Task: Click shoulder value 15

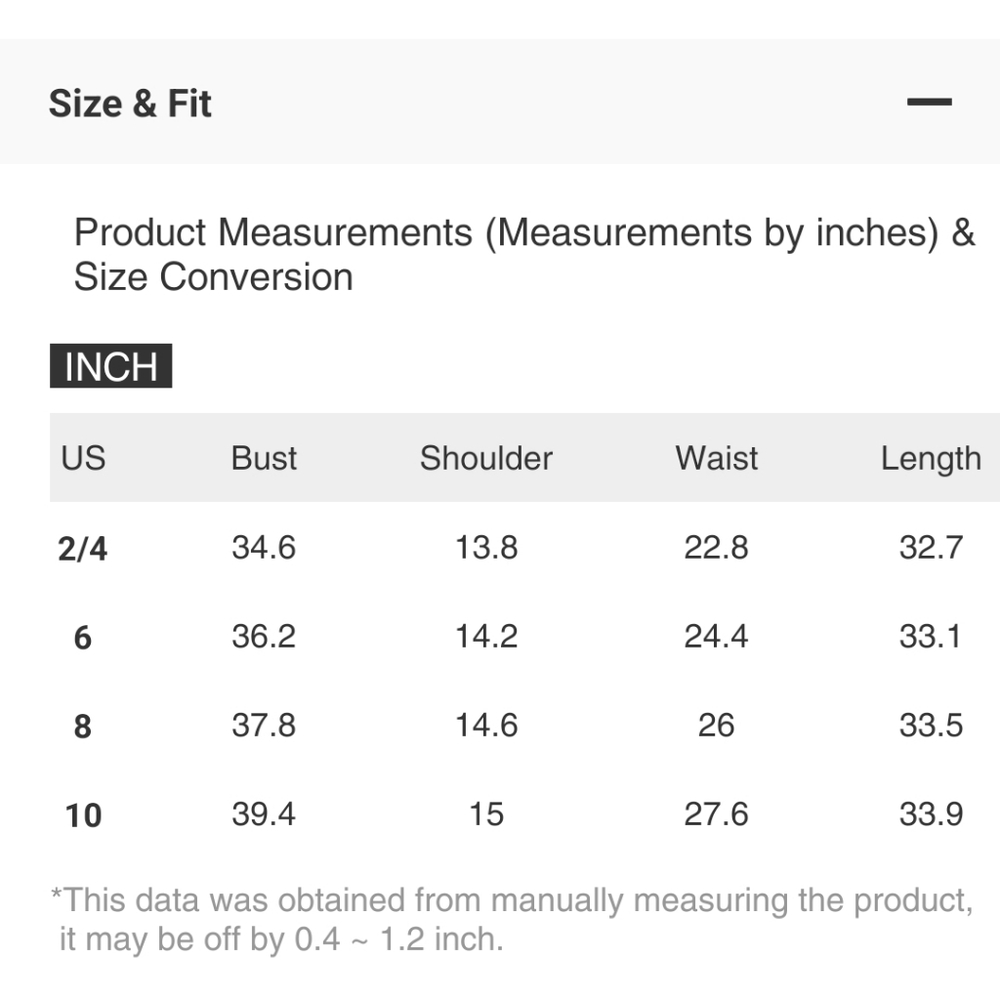Action: pos(486,814)
